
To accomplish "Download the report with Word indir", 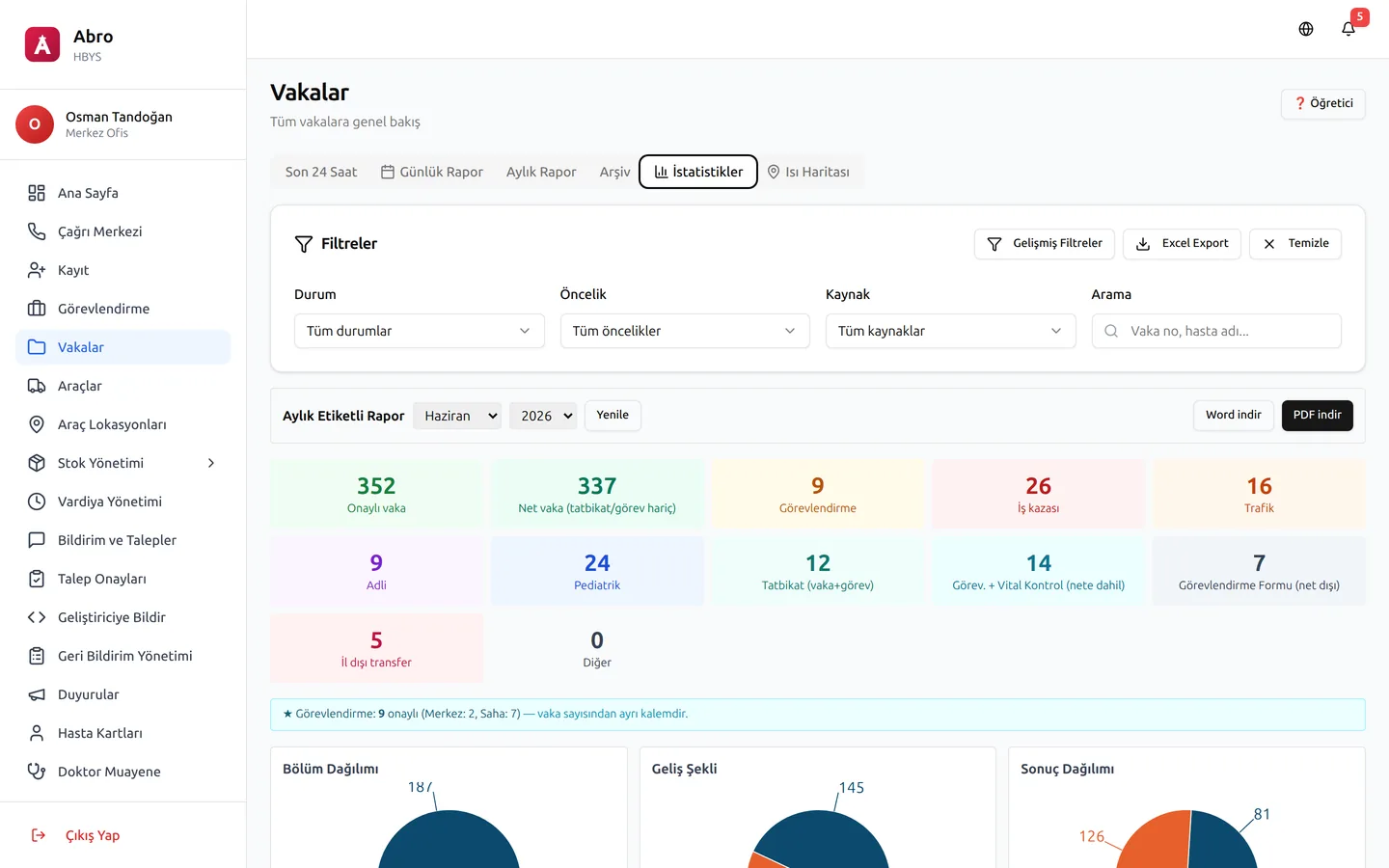I will point(1234,416).
